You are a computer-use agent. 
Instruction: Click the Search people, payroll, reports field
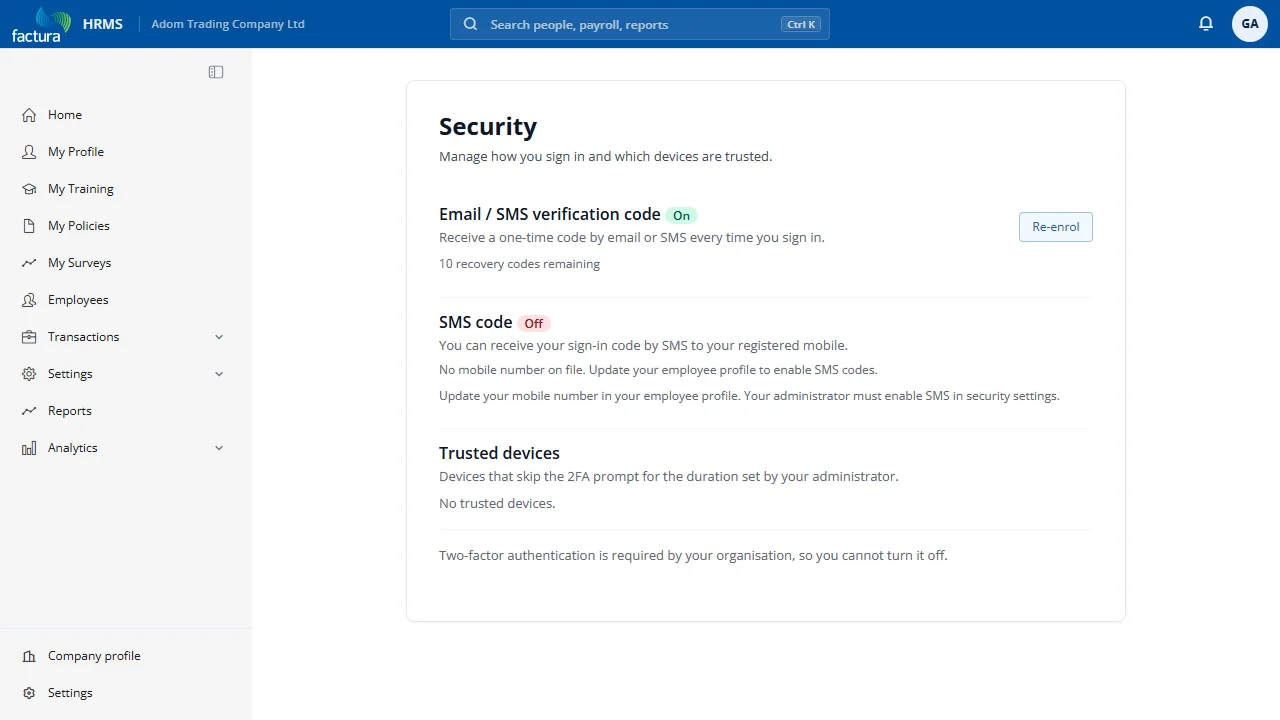[x=640, y=24]
